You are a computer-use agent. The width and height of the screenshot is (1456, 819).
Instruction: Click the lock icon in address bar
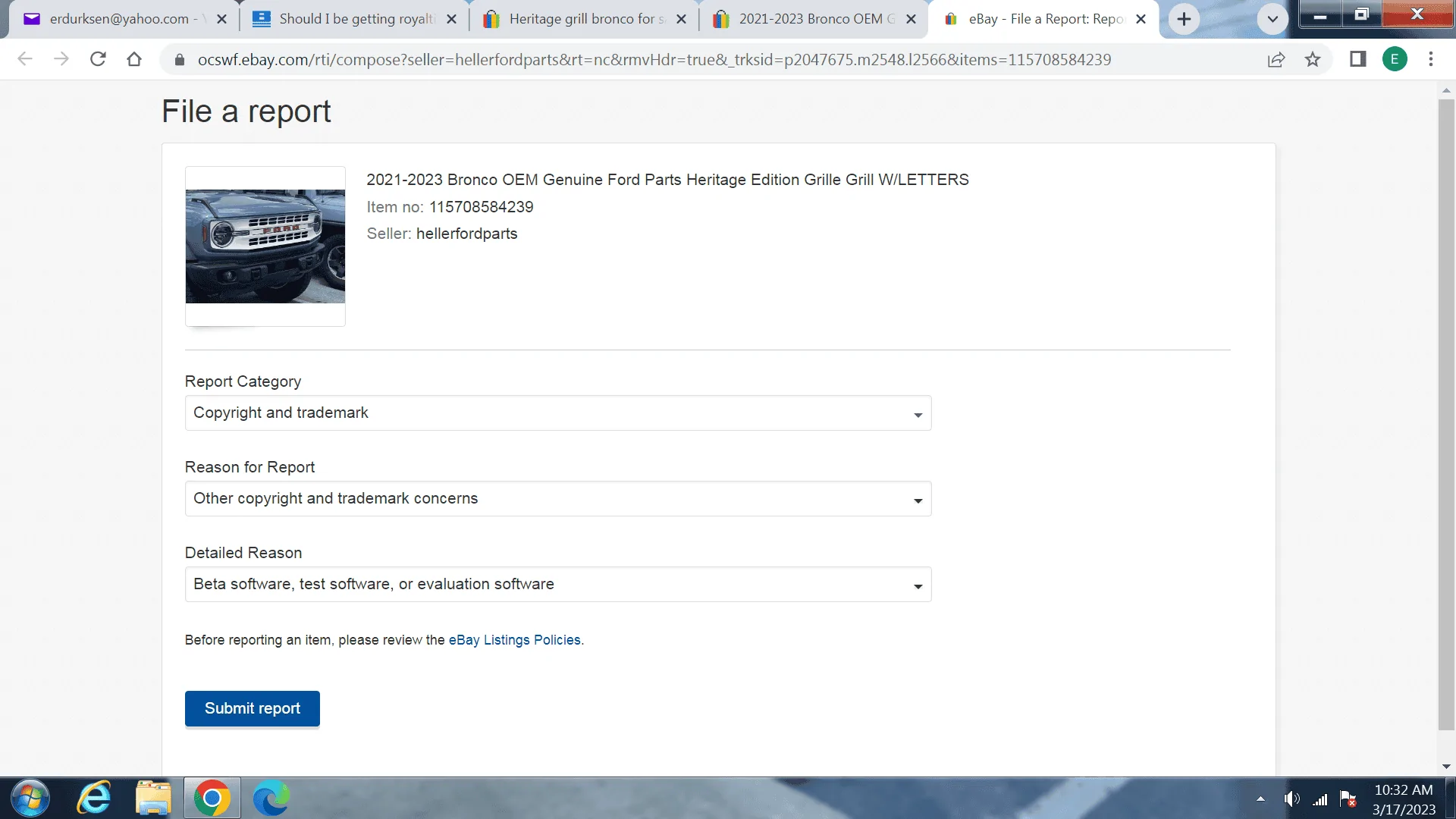click(x=180, y=60)
